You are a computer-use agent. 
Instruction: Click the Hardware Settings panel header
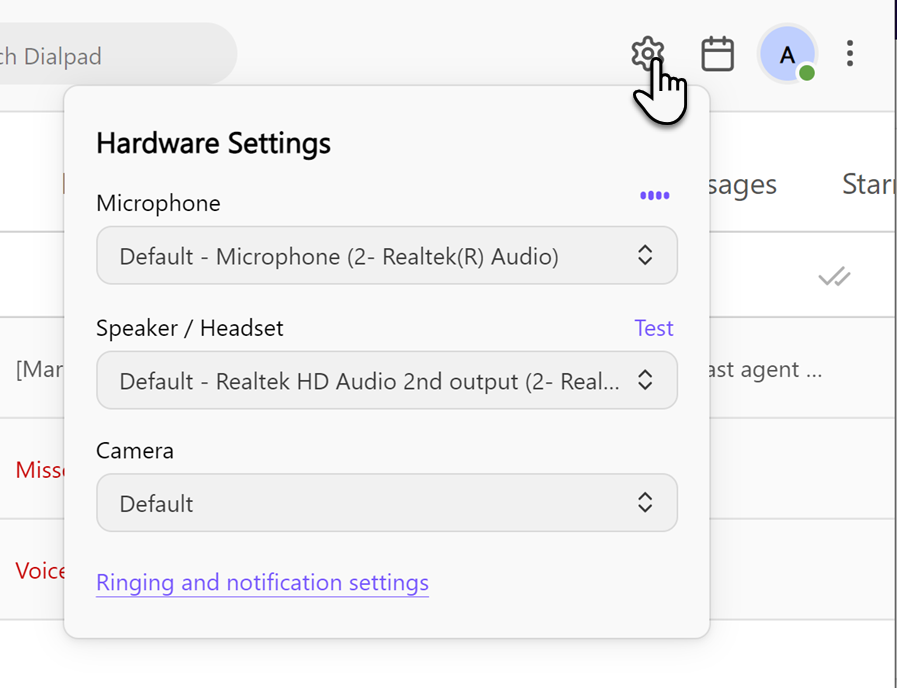click(x=213, y=143)
